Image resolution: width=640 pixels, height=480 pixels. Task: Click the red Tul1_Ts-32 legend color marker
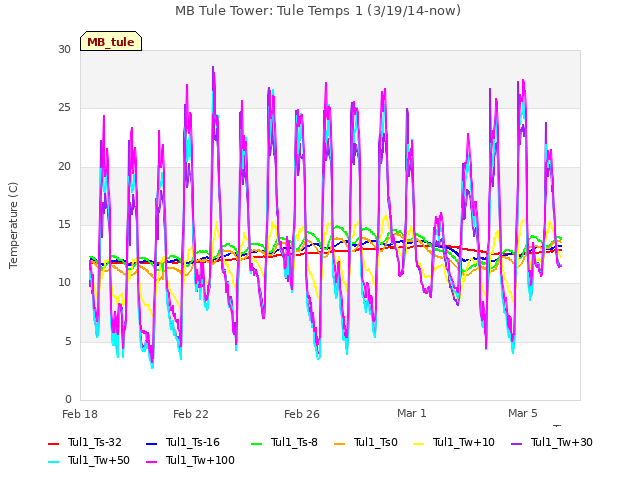pos(54,443)
